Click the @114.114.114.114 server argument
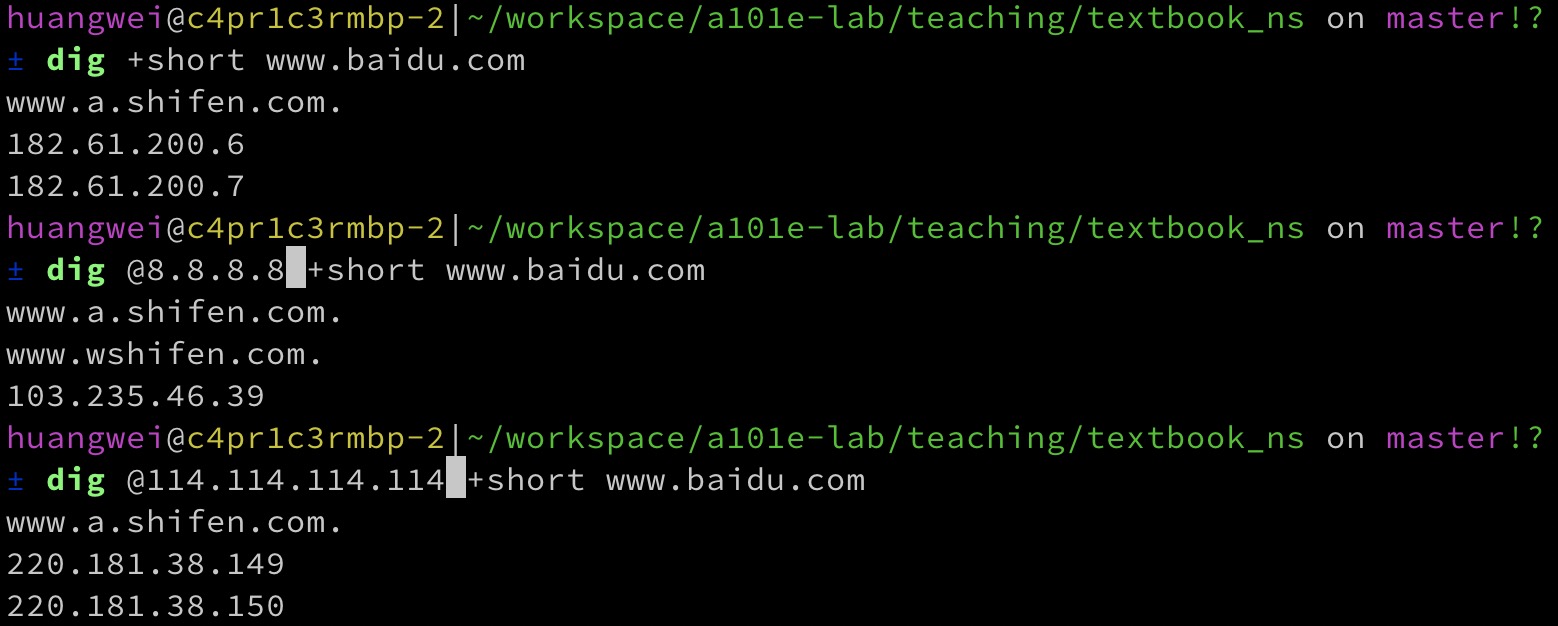The height and width of the screenshot is (626, 1558). pos(286,480)
